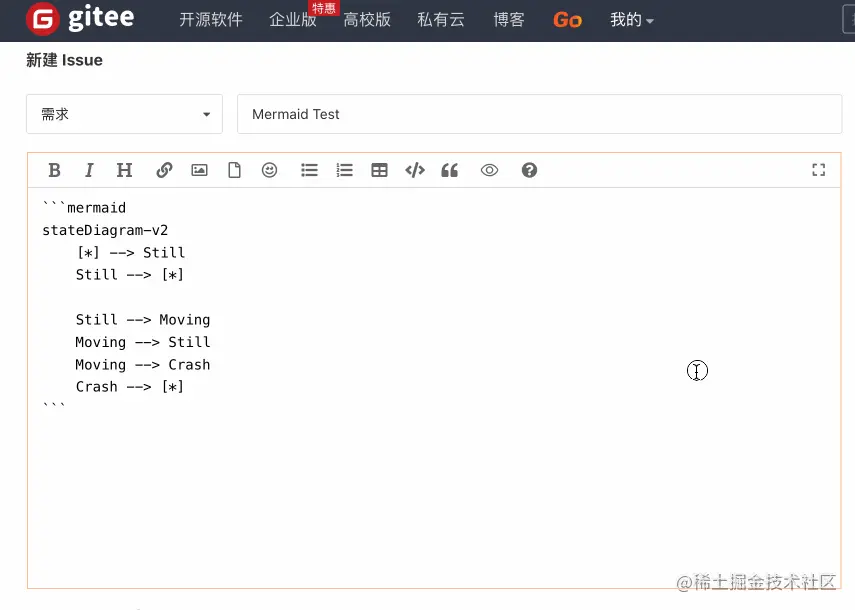Click the Gitee logo
The image size is (855, 610).
(x=80, y=19)
